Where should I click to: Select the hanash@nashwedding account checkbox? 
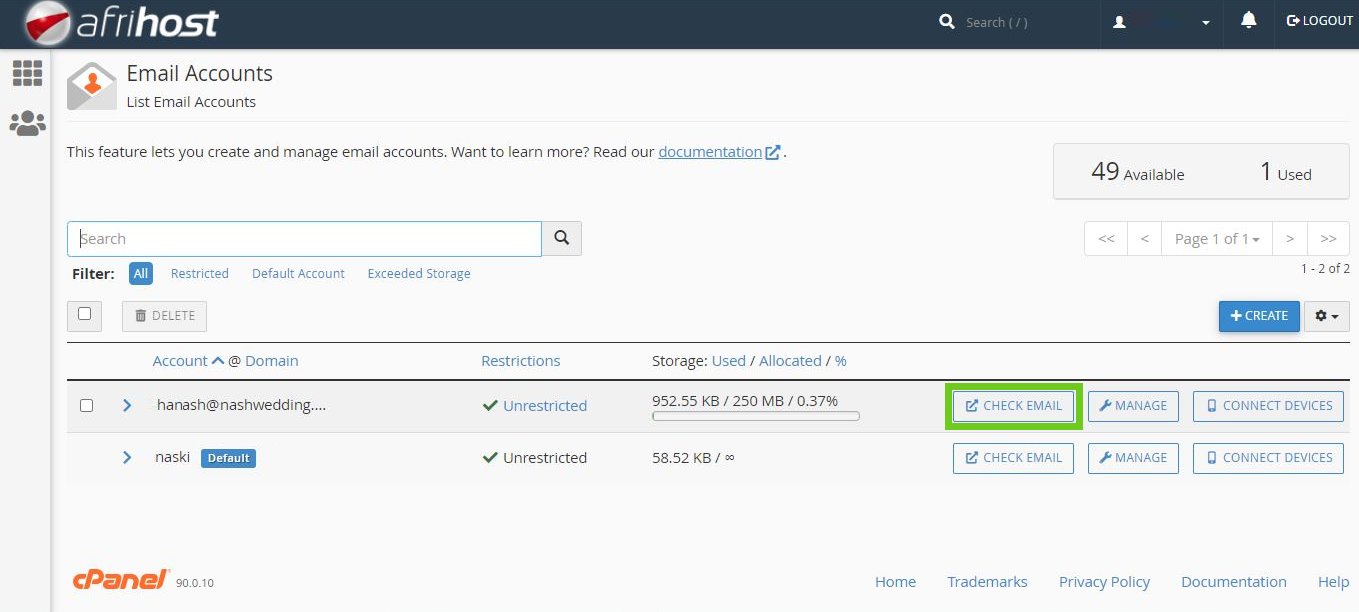pos(86,406)
